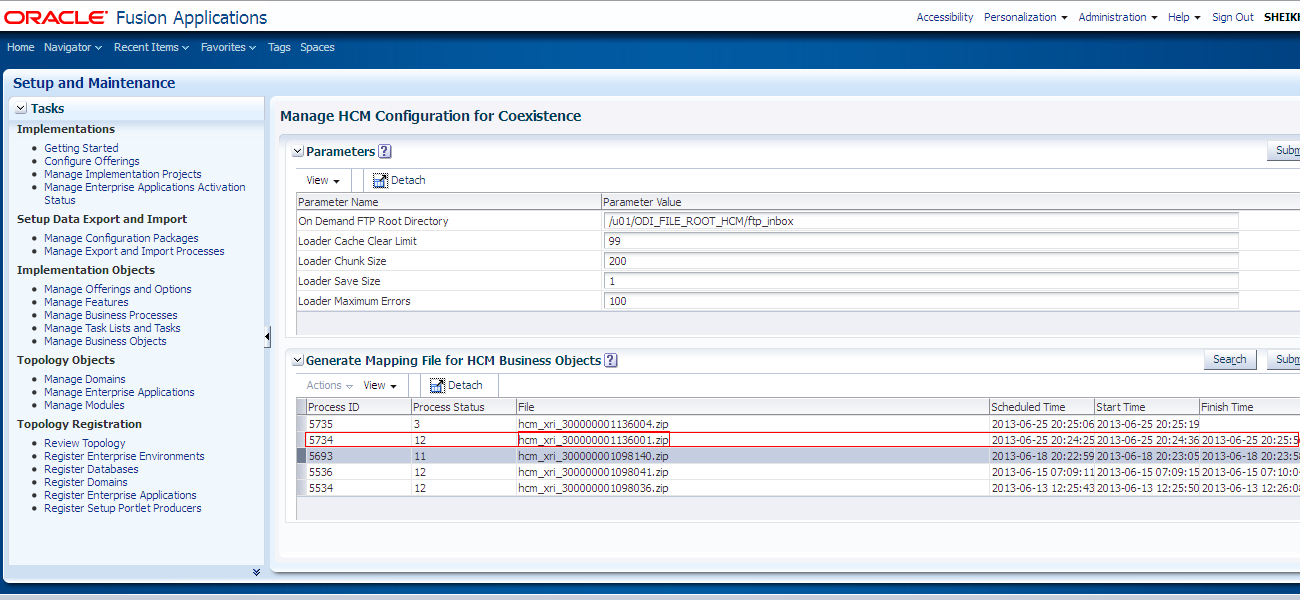This screenshot has height=600, width=1300.
Task: Open the Help dropdown menu
Action: pyautogui.click(x=1184, y=17)
